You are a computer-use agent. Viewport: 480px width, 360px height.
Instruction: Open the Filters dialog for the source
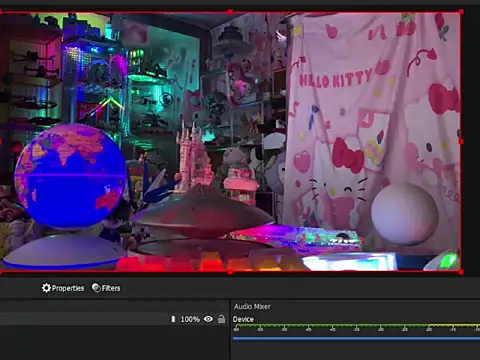pos(106,288)
